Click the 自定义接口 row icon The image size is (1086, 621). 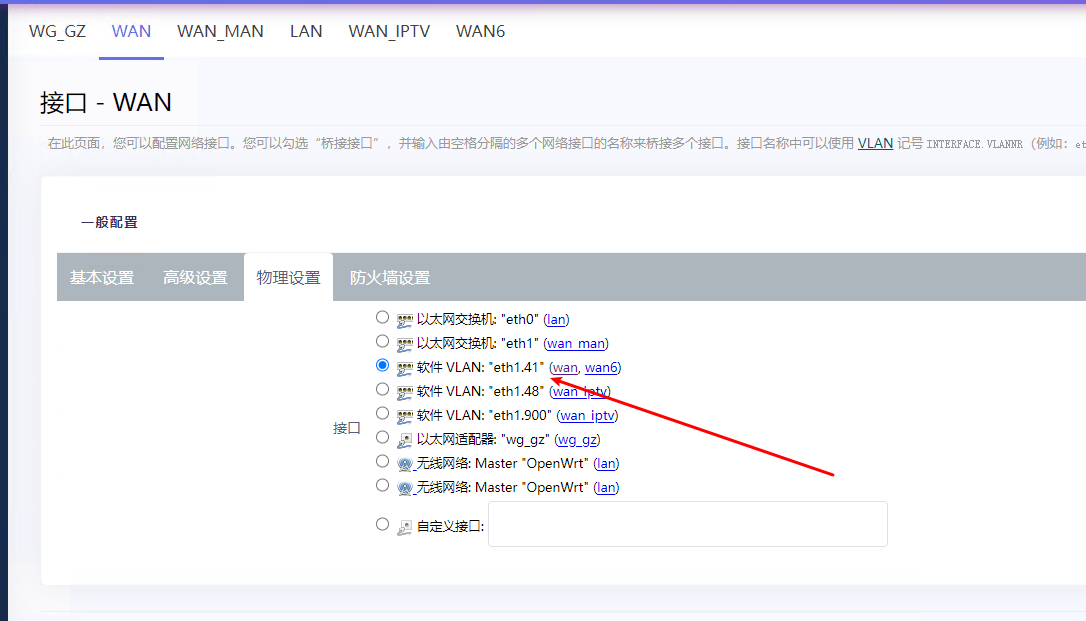(x=405, y=527)
